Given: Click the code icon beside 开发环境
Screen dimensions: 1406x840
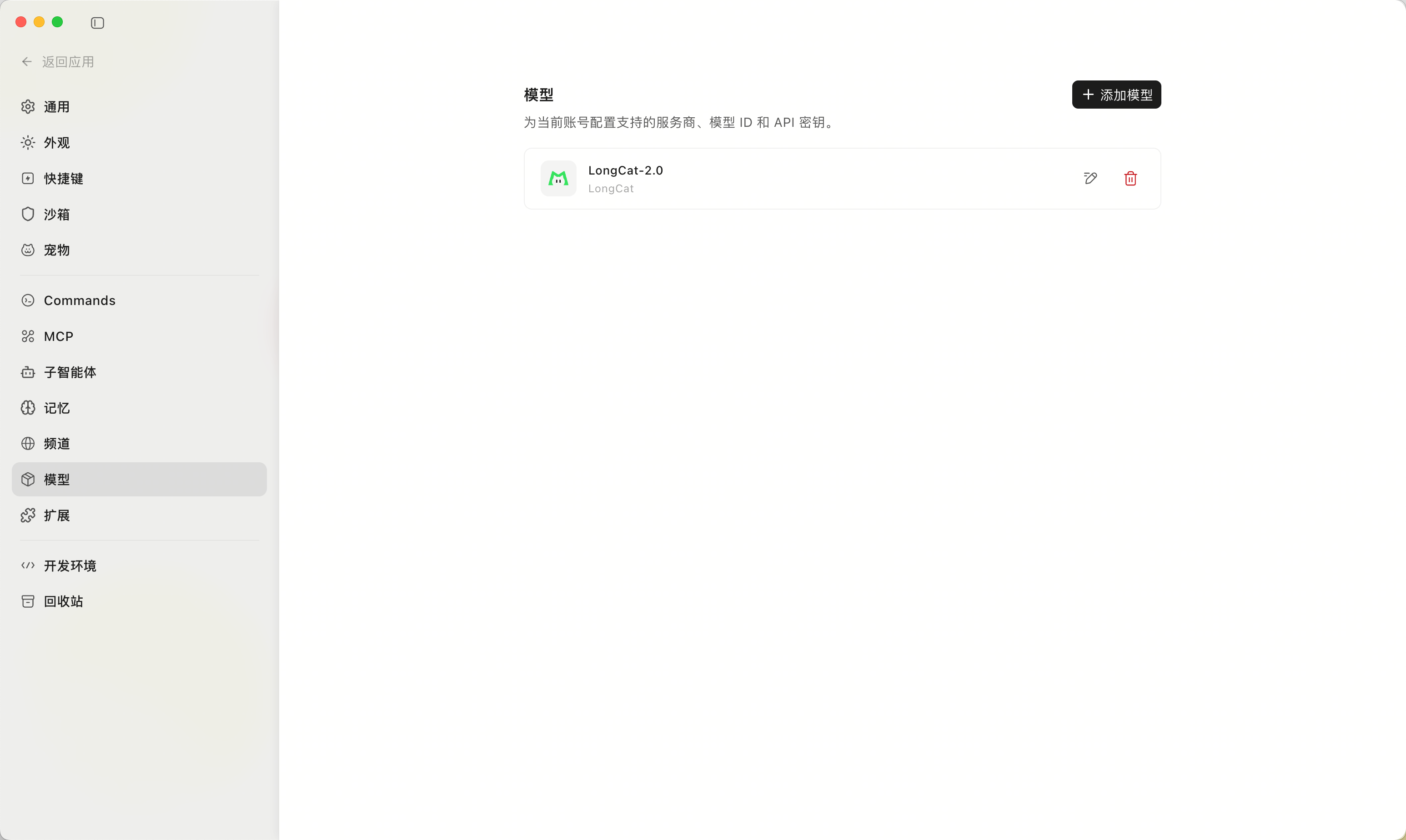Looking at the screenshot, I should tap(28, 565).
